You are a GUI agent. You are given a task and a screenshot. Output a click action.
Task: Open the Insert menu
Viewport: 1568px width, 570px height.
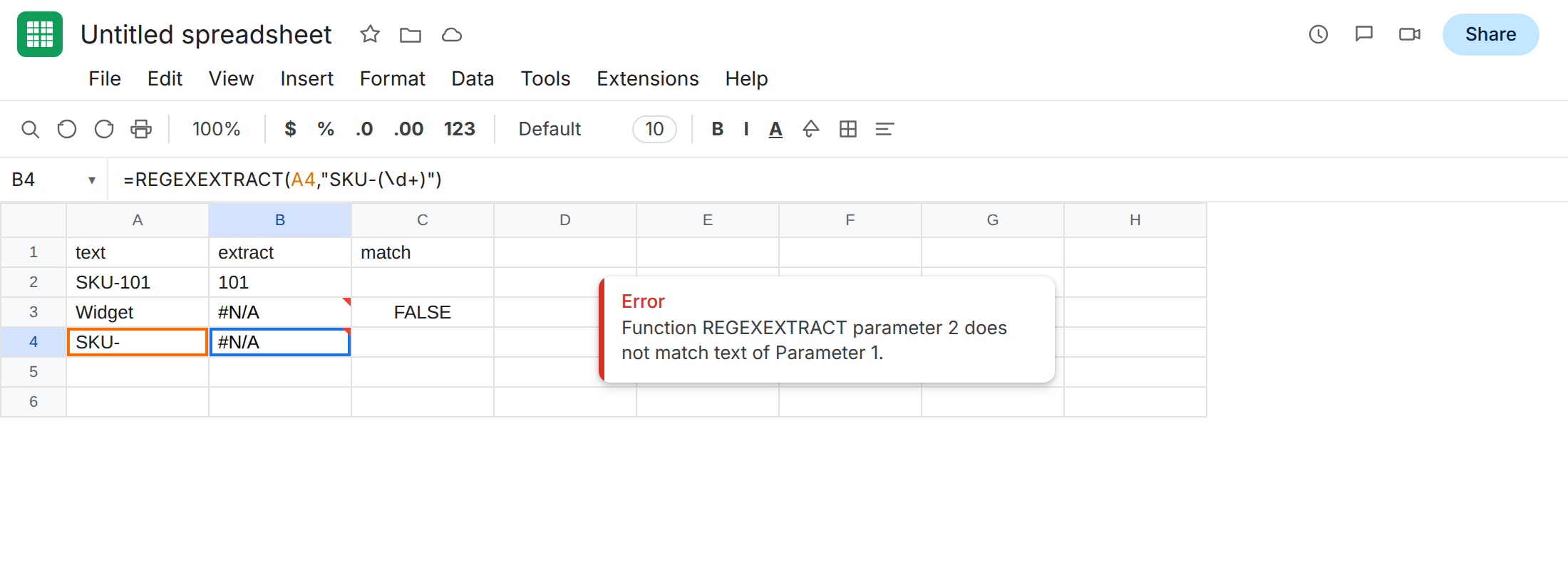[306, 78]
